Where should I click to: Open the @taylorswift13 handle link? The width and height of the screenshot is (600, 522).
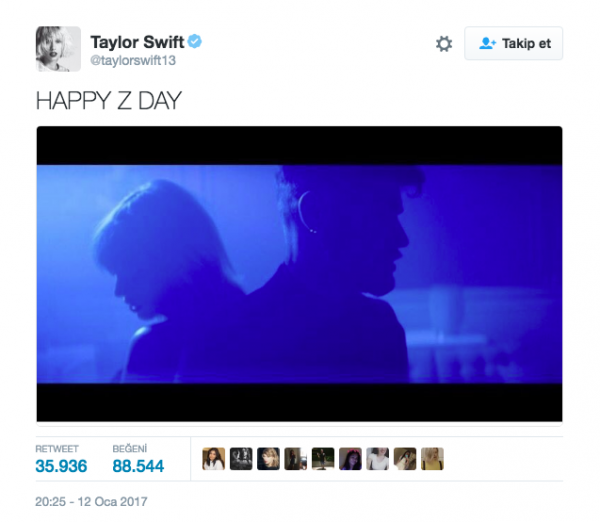pyautogui.click(x=133, y=60)
